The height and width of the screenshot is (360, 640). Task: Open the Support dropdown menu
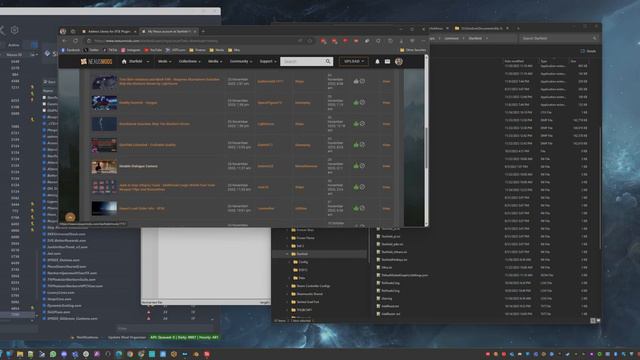pyautogui.click(x=268, y=61)
